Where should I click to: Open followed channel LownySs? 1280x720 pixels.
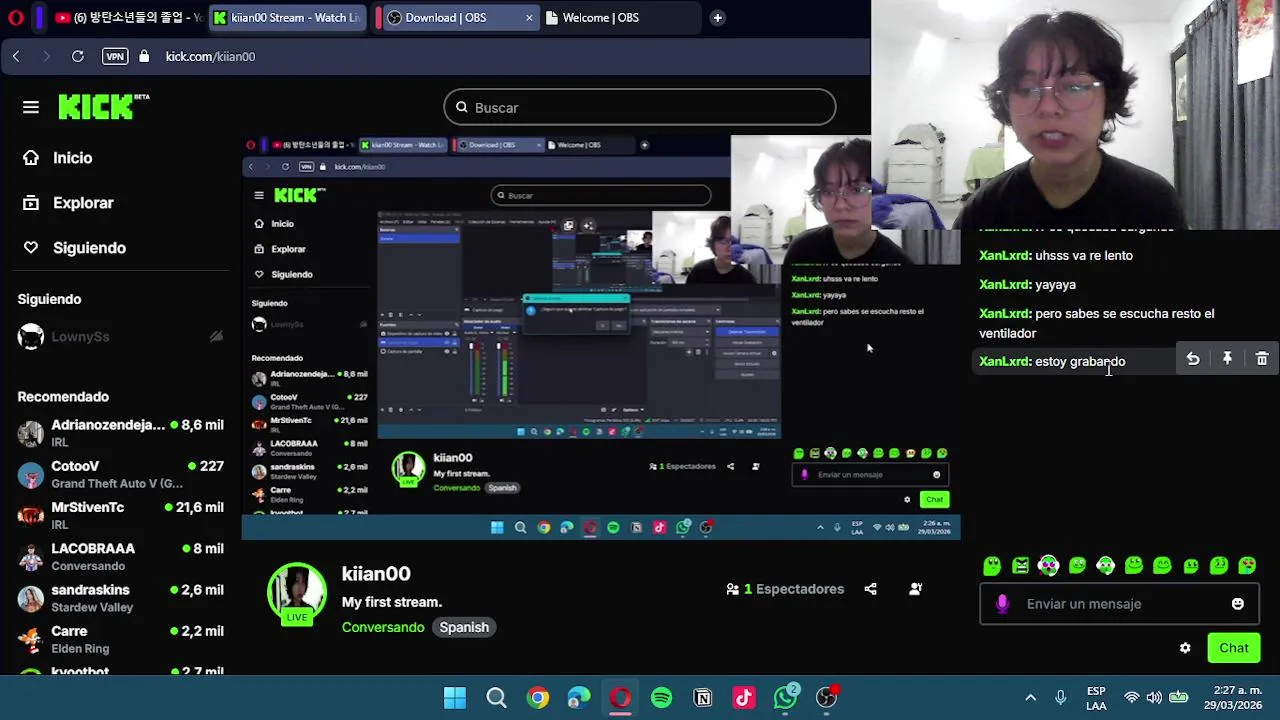pyautogui.click(x=120, y=337)
